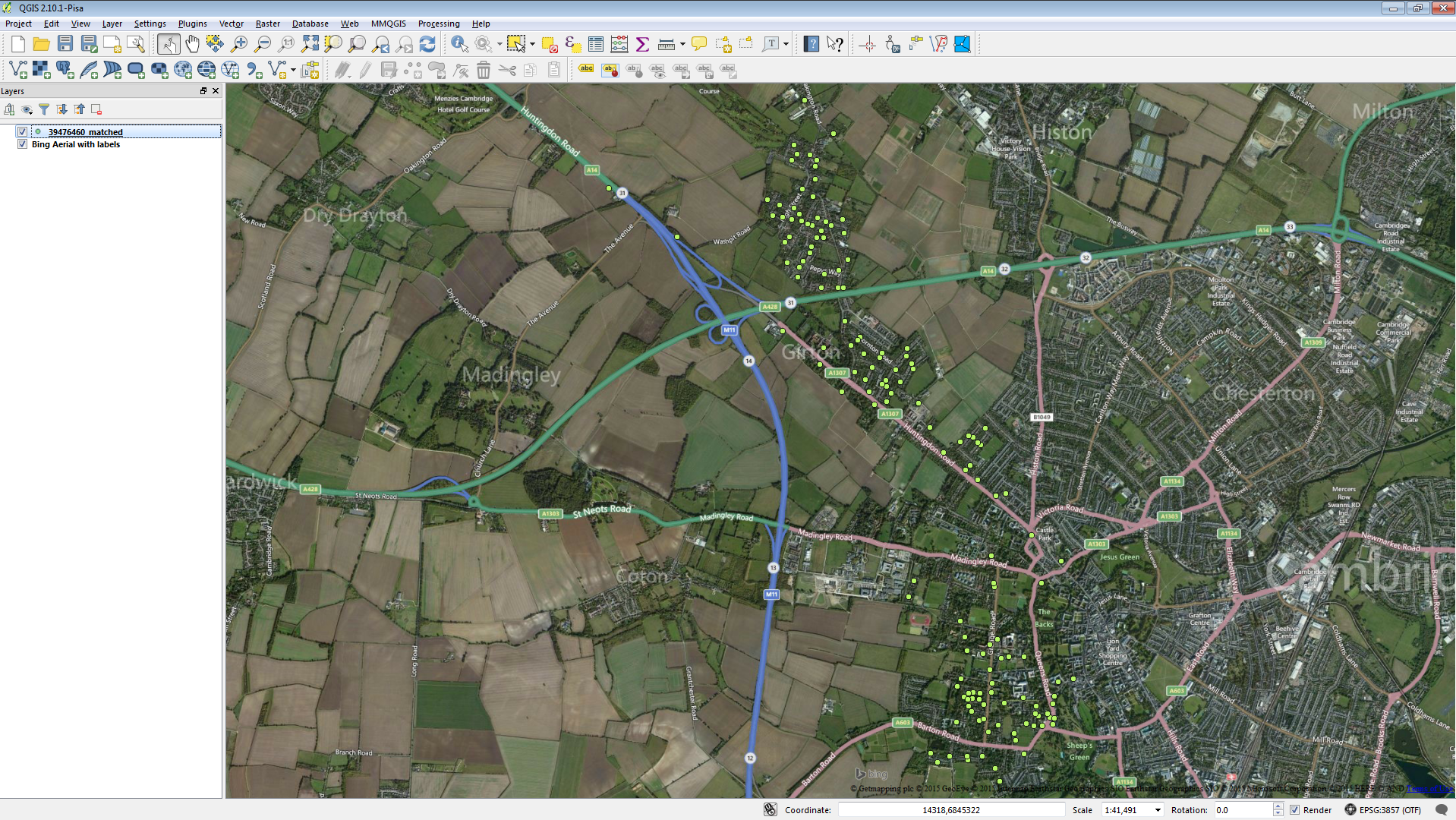
Task: Select the Zoom In tool
Action: pos(239,44)
